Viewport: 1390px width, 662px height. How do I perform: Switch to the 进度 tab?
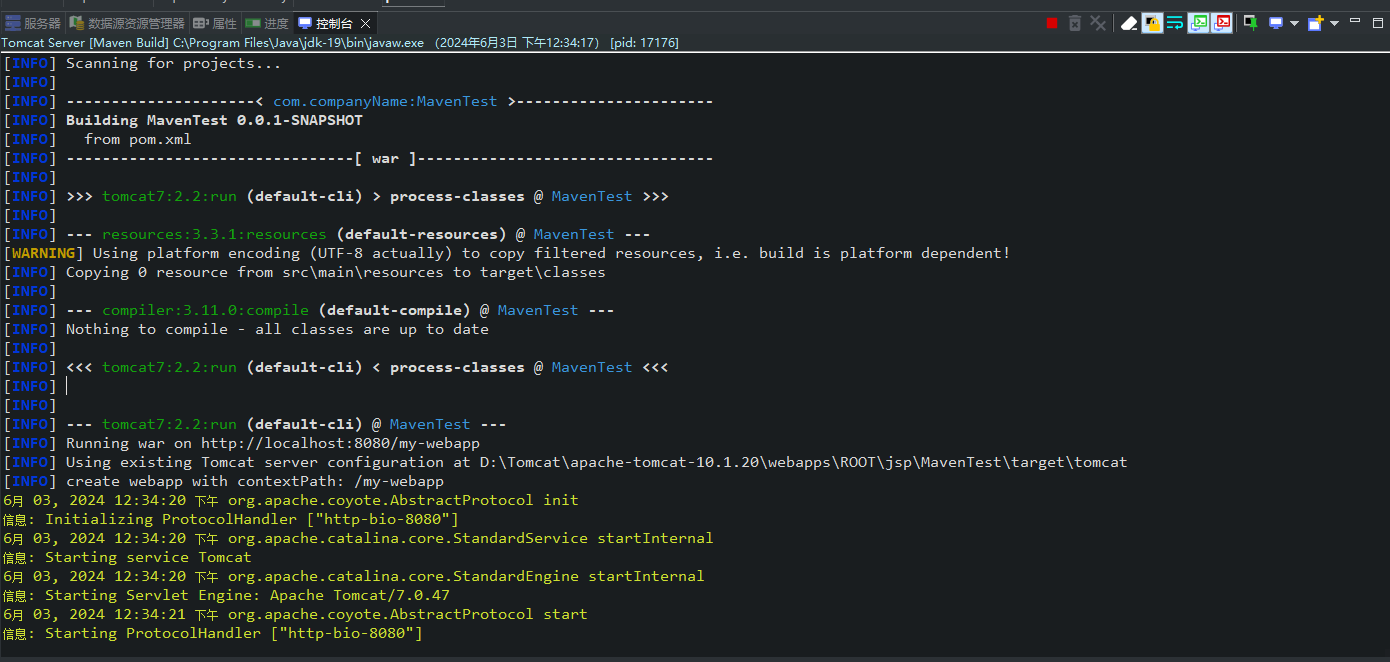268,23
